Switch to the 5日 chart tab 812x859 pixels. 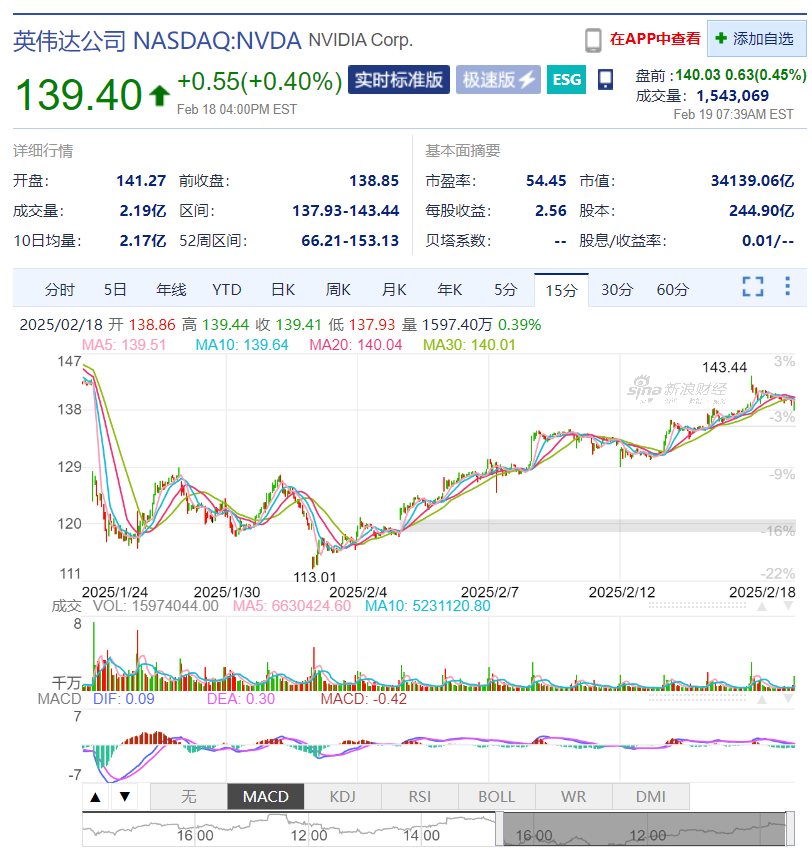click(x=115, y=289)
